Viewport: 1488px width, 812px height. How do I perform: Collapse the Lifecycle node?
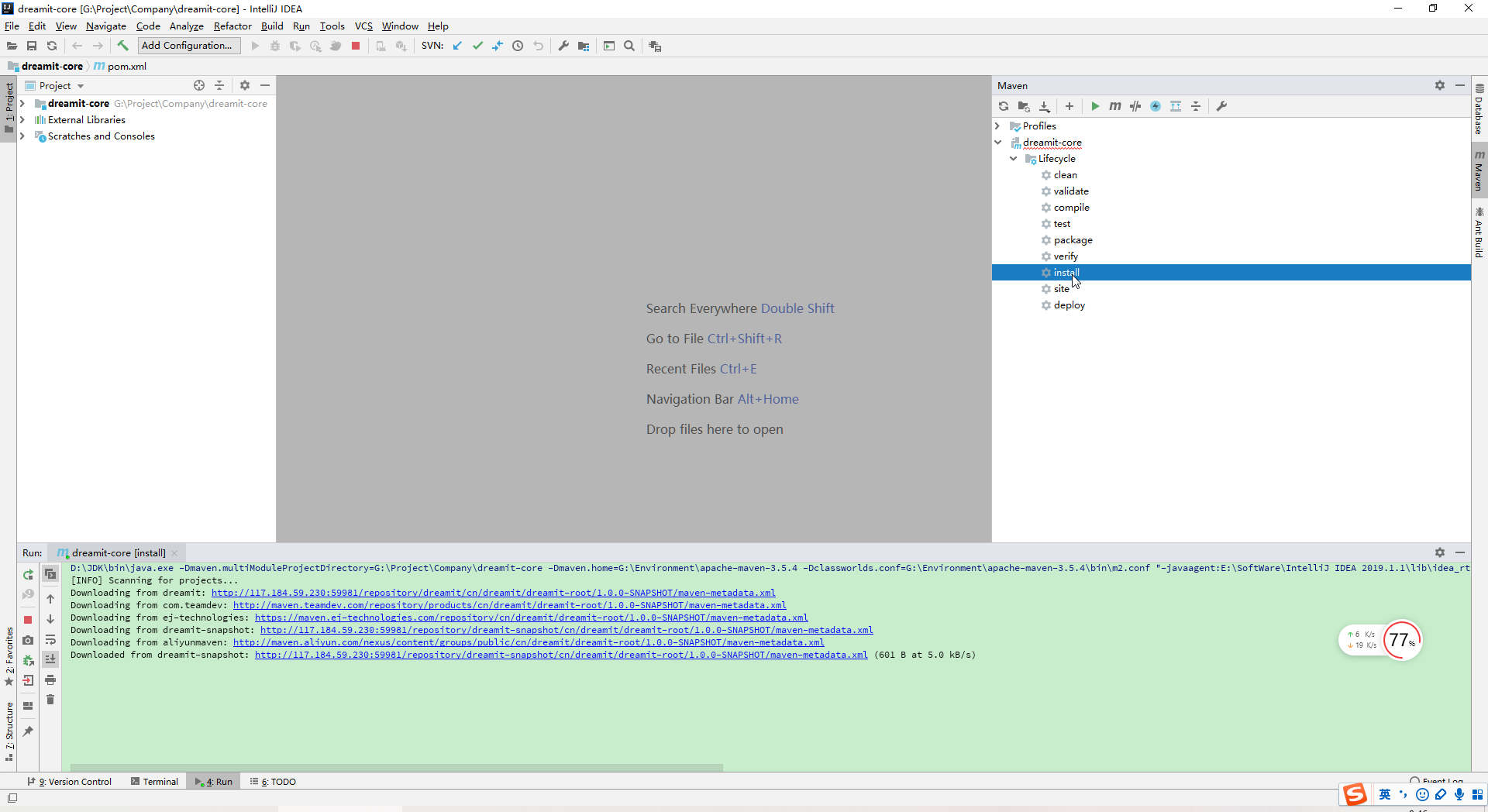coord(1014,158)
